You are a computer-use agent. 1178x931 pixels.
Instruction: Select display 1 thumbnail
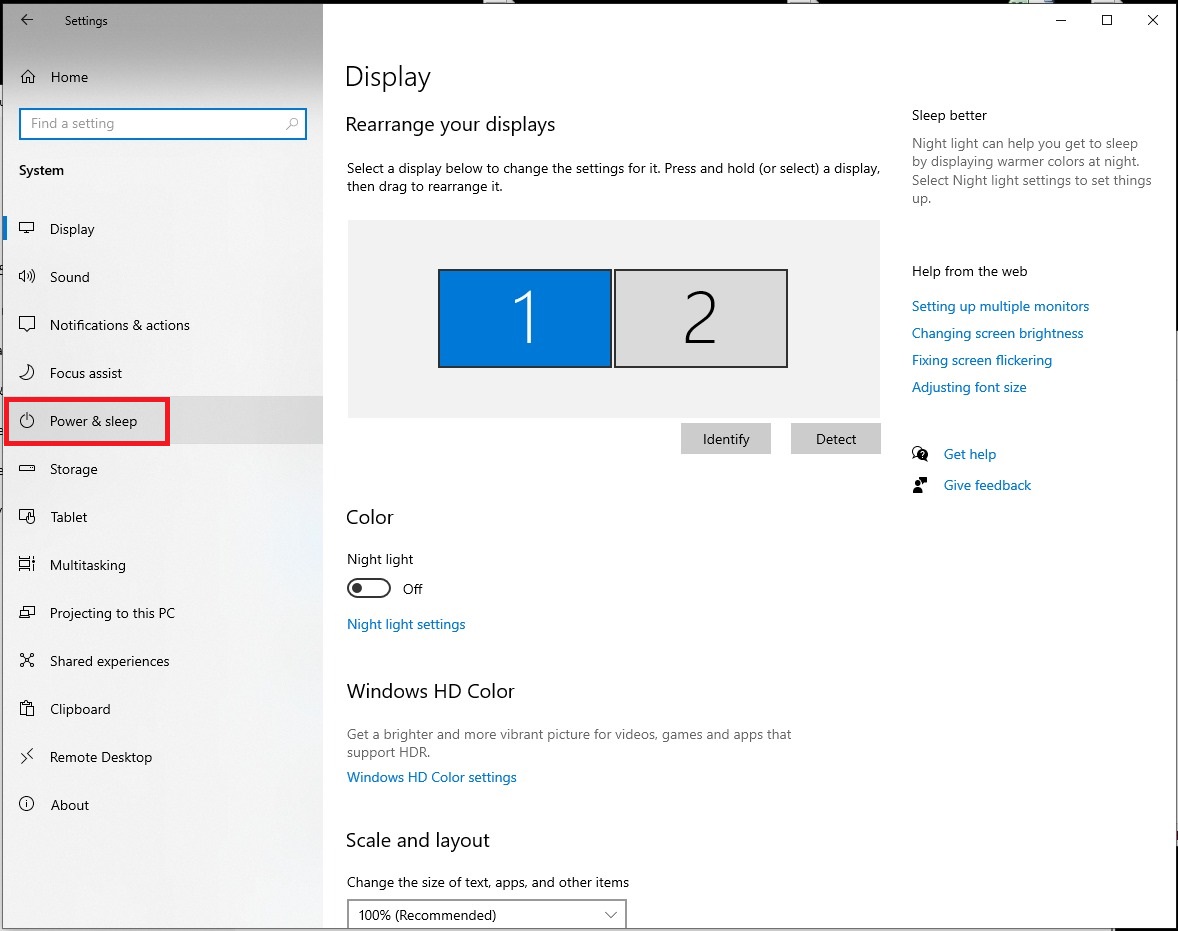[x=524, y=319]
